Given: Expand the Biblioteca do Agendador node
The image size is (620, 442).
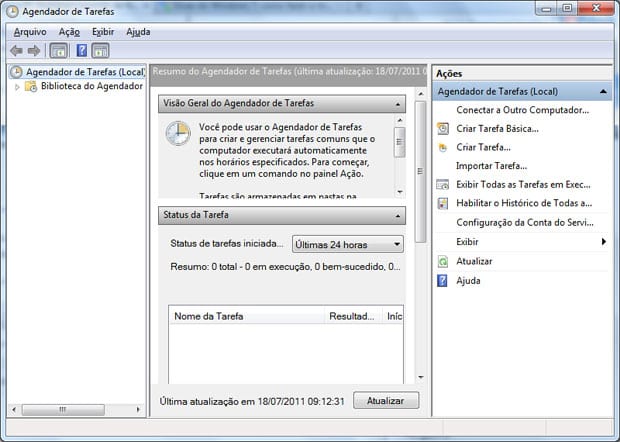Looking at the screenshot, I should (x=17, y=87).
